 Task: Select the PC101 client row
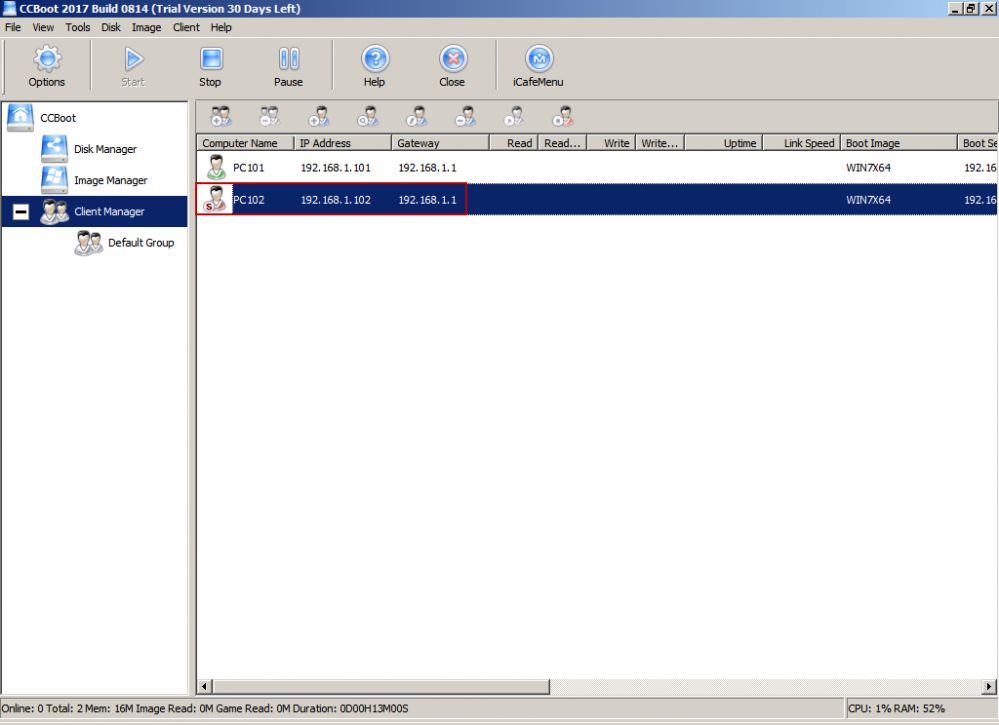coord(597,168)
